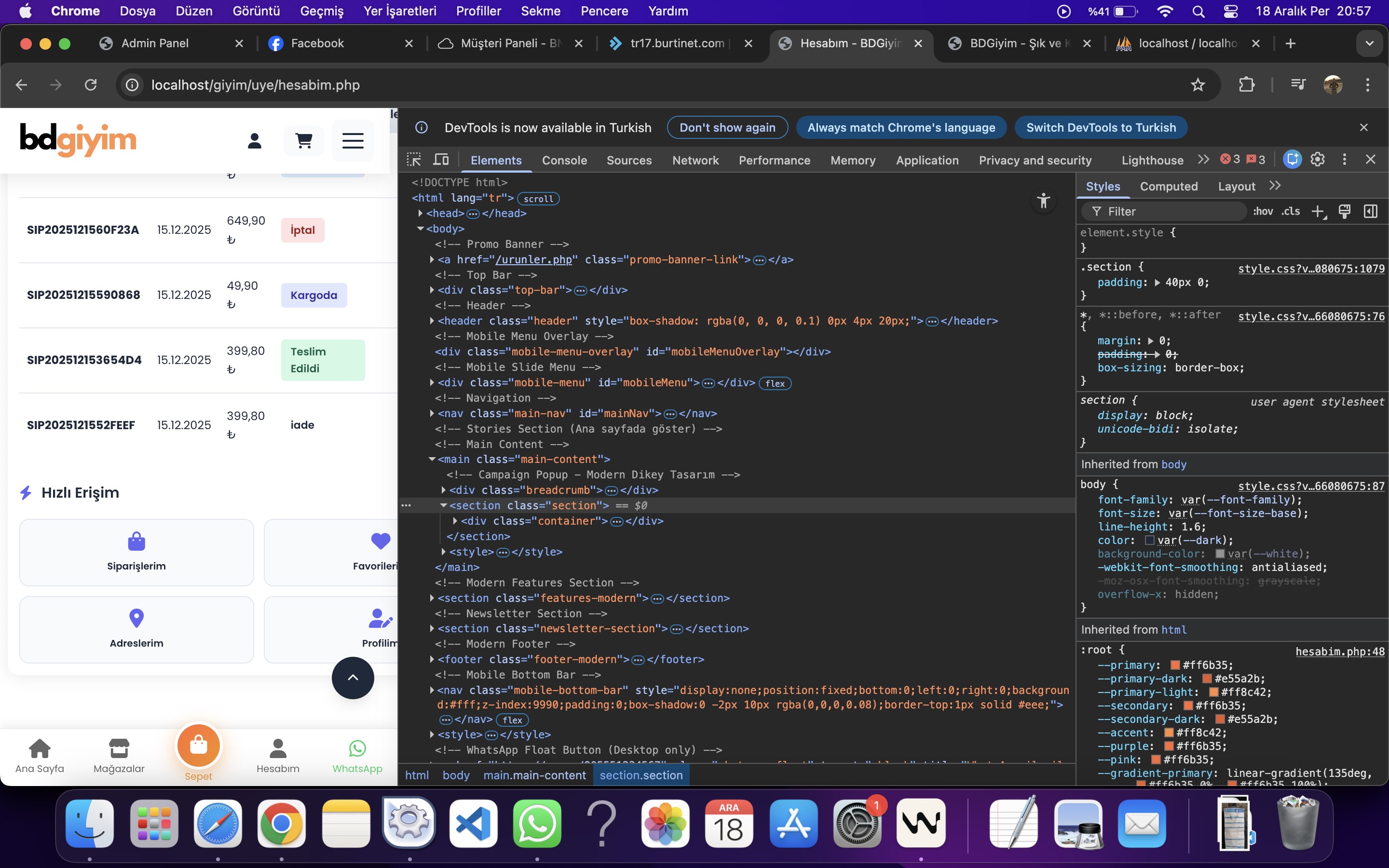
Task: Open the hamburger menu on bdgiyim header
Action: pyautogui.click(x=353, y=140)
